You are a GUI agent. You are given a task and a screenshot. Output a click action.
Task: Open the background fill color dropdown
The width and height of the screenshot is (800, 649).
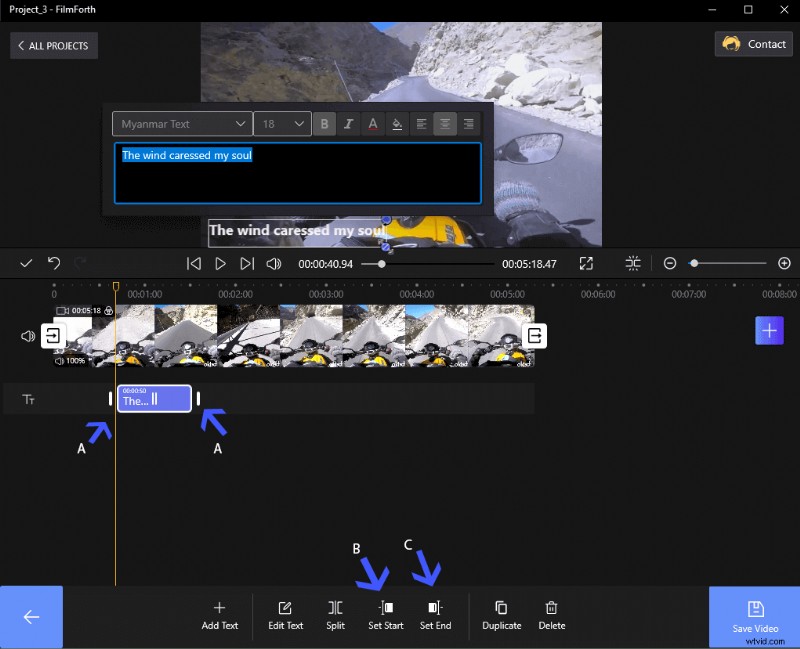tap(396, 123)
